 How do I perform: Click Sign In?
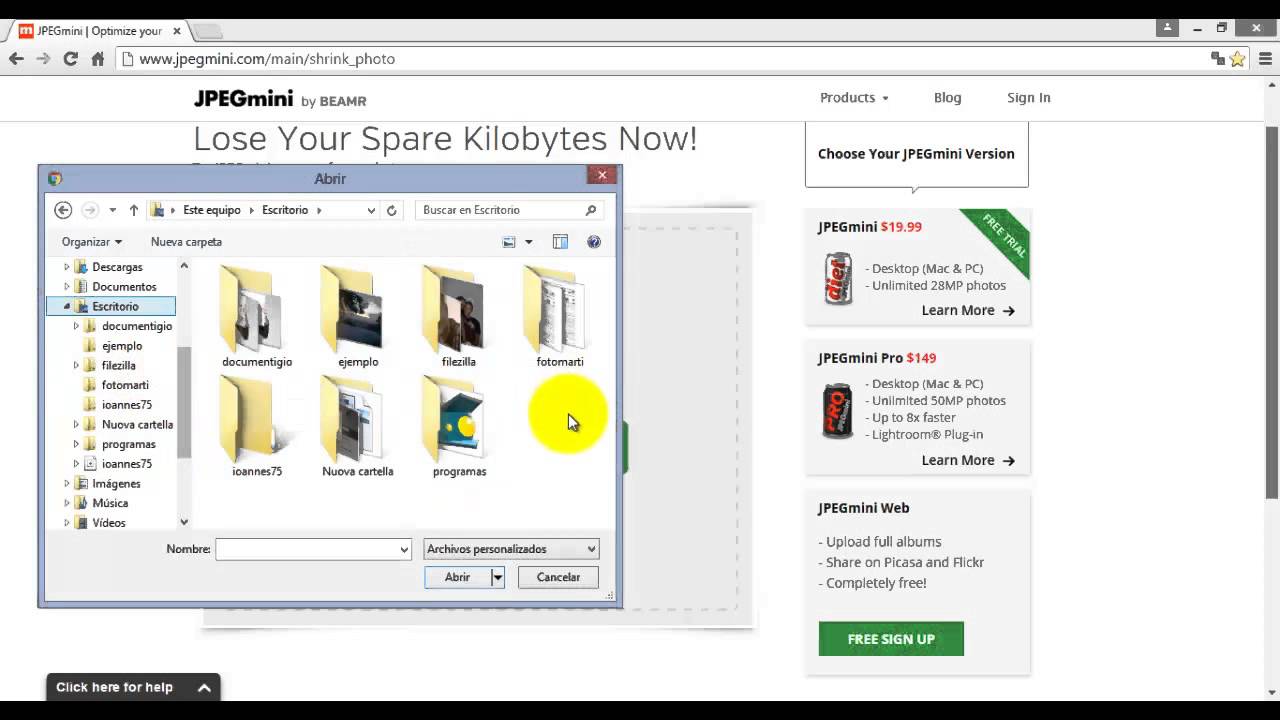tap(1028, 97)
